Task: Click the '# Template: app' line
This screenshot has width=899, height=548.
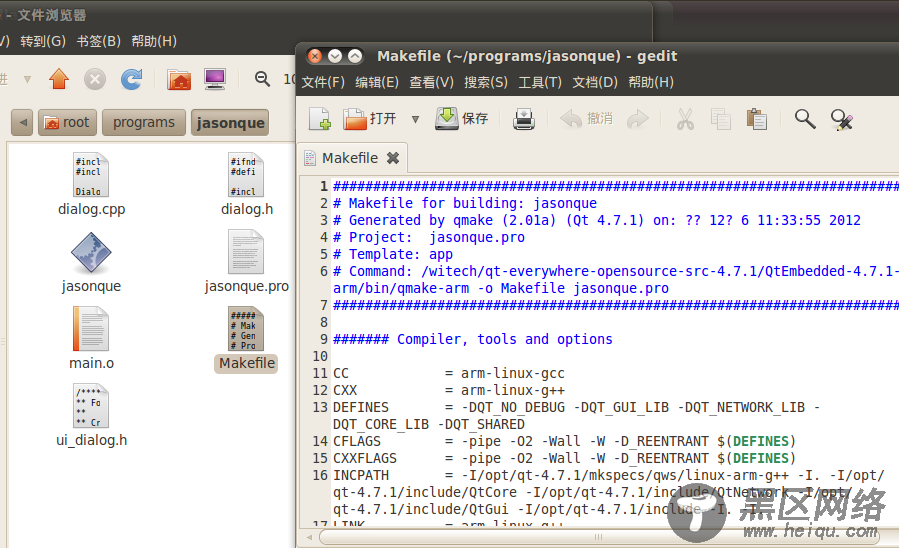Action: click(x=393, y=255)
